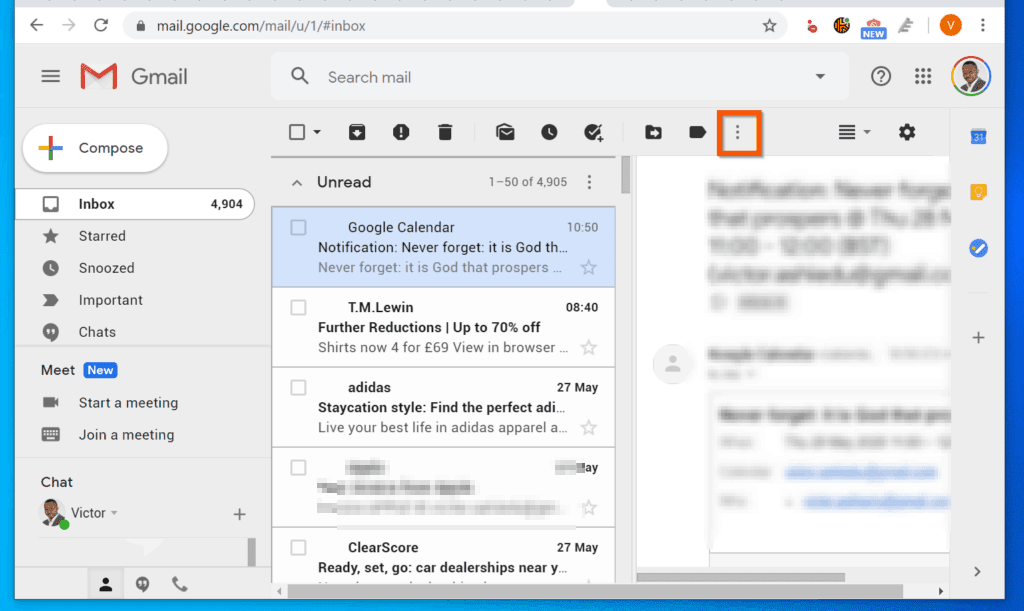Collapse the Unread section
1024x611 pixels.
point(297,182)
